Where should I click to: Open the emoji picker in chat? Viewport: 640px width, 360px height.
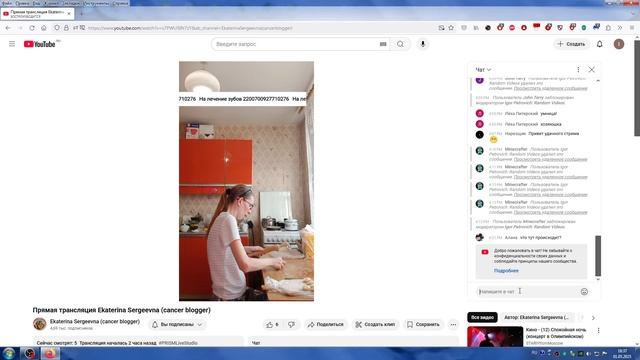pos(584,291)
